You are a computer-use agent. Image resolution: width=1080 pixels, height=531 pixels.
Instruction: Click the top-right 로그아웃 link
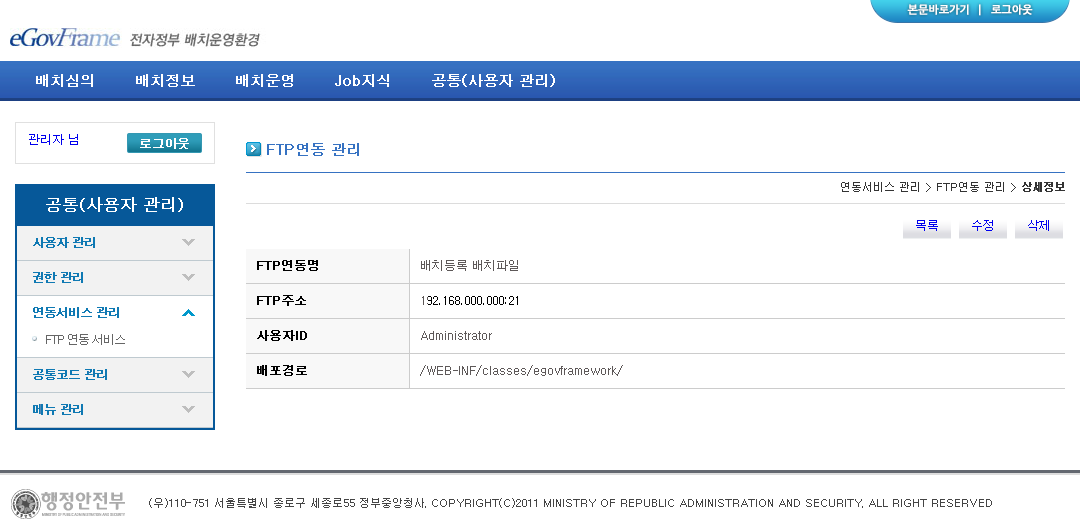point(1011,10)
